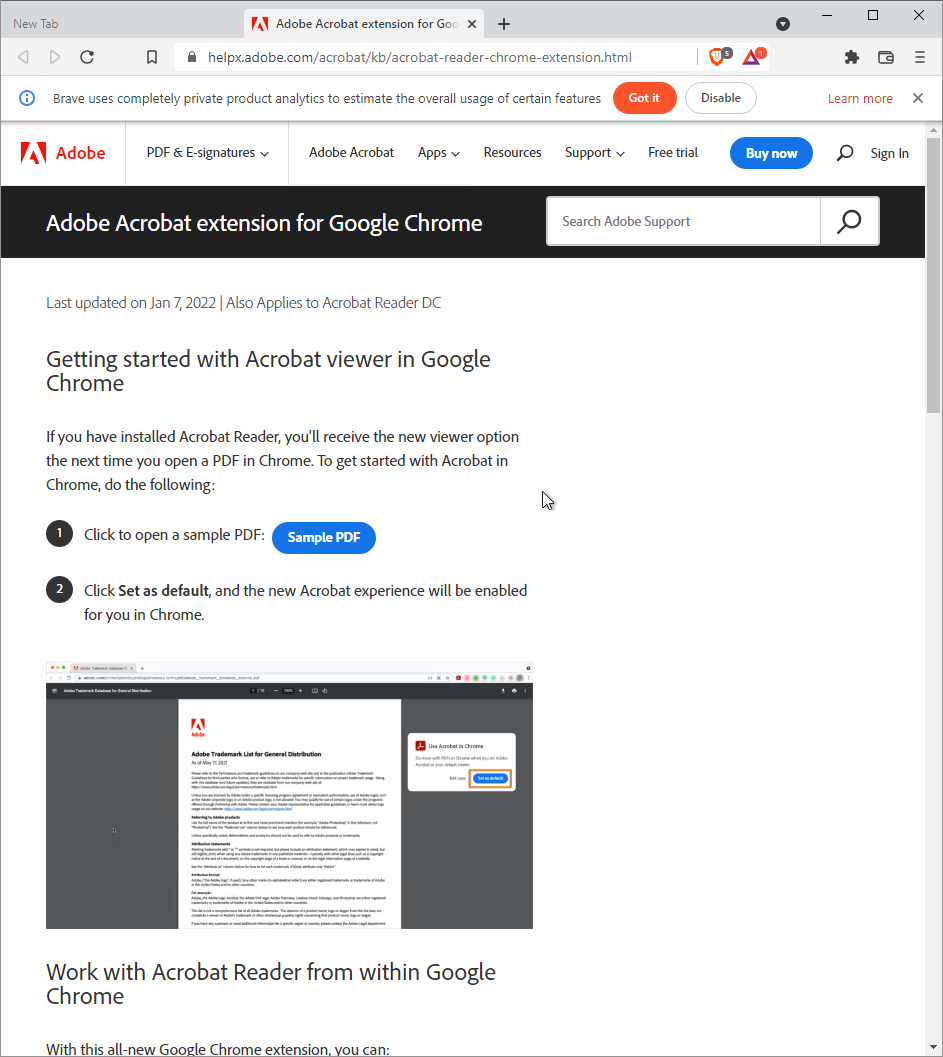Open the Brave Wallet icon

[x=885, y=57]
